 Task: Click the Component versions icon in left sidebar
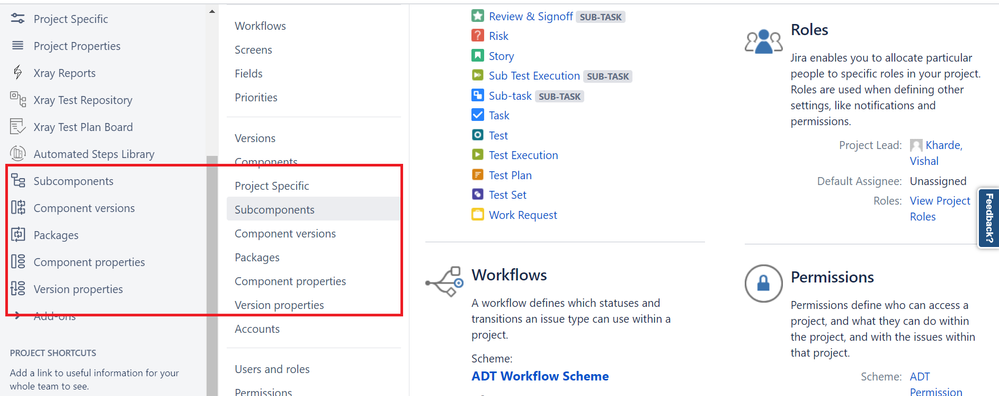[x=18, y=208]
